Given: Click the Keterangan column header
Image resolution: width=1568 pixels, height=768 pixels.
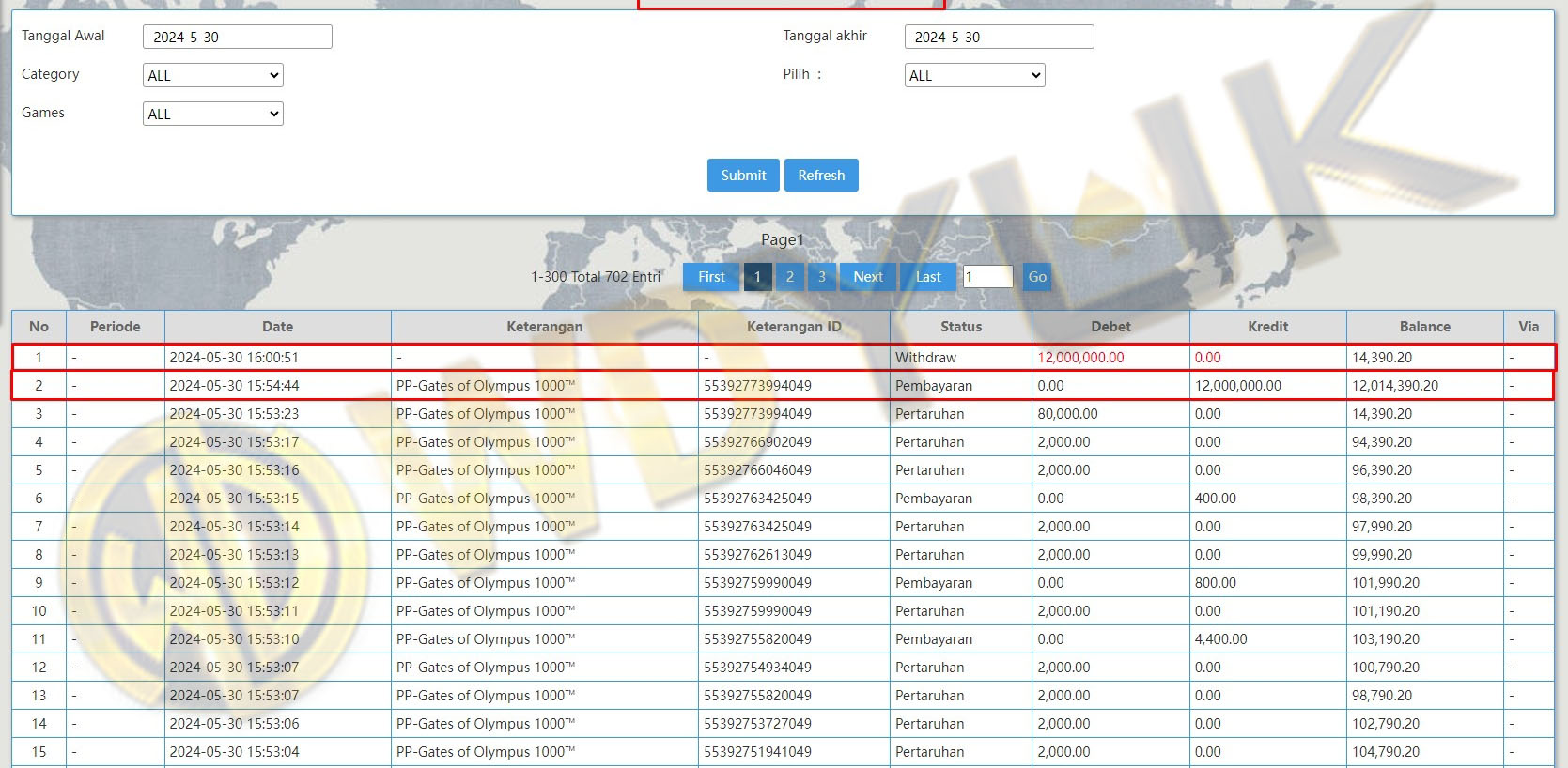Looking at the screenshot, I should 545,327.
